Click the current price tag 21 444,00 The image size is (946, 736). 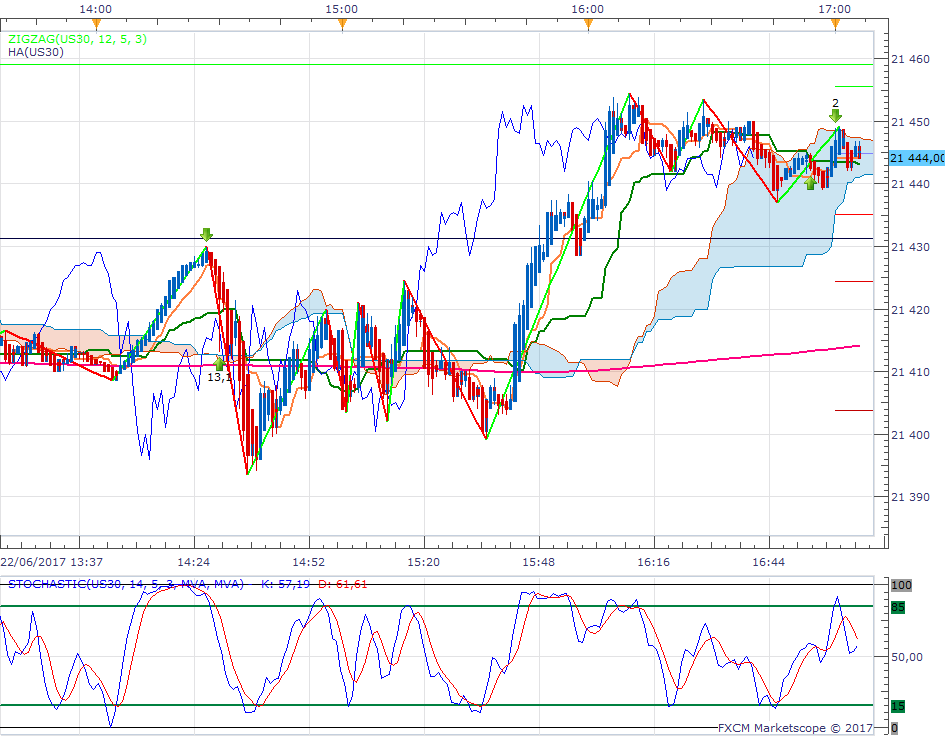916,158
